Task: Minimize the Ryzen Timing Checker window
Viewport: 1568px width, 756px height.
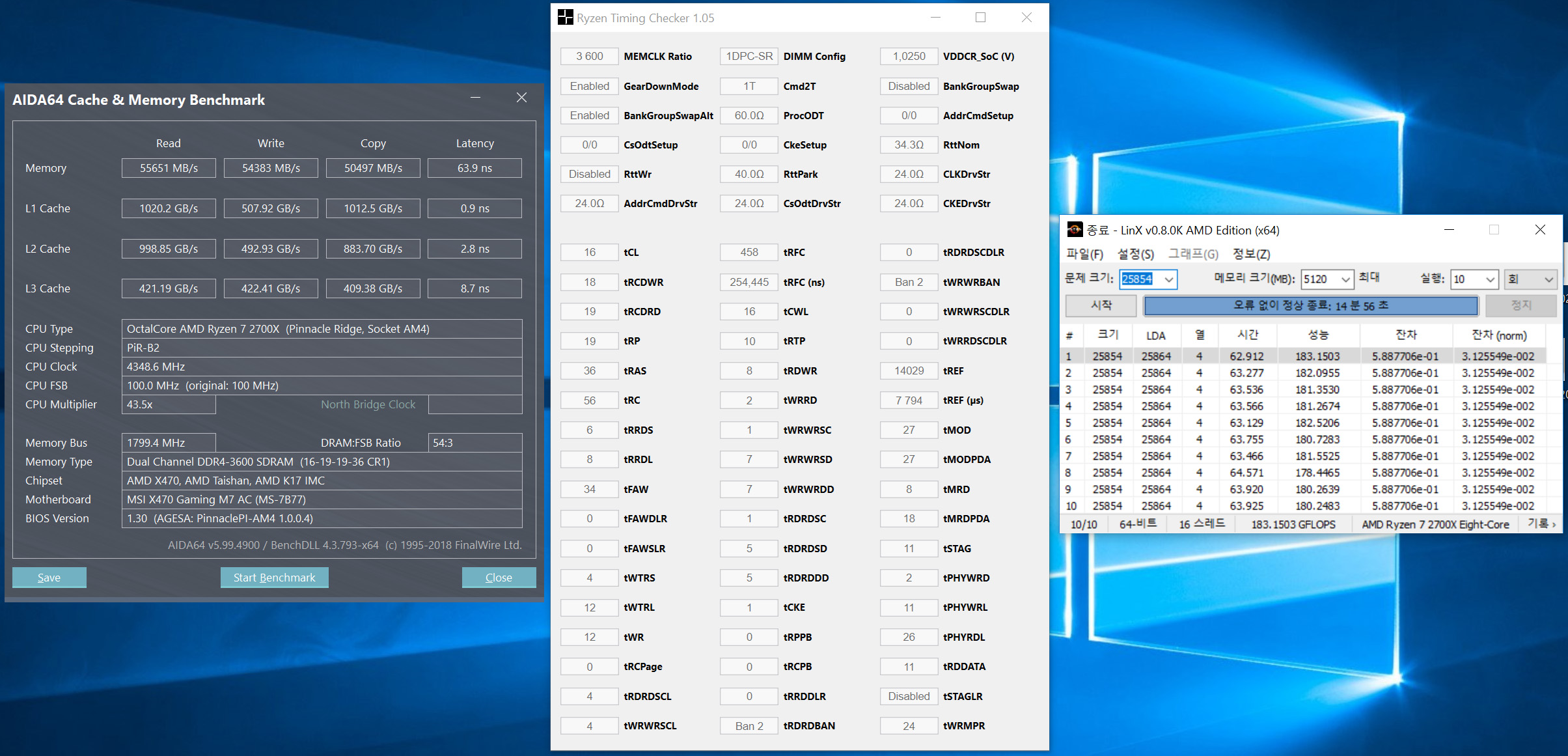Action: (x=935, y=18)
